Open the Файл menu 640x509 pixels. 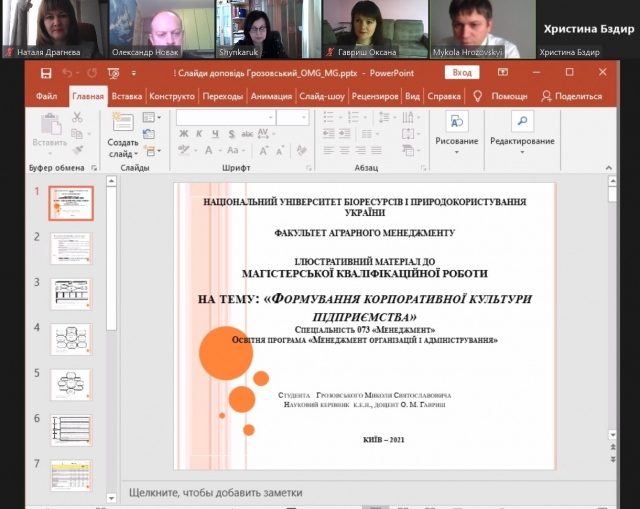[x=46, y=96]
